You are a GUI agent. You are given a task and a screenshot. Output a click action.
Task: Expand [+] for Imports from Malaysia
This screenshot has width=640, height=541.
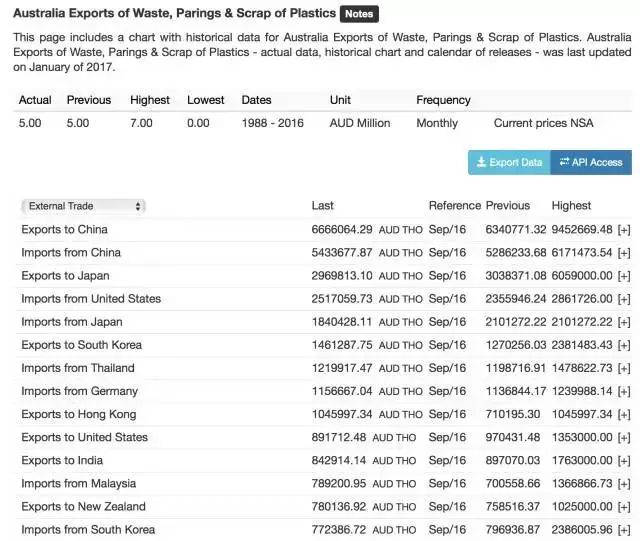point(624,484)
